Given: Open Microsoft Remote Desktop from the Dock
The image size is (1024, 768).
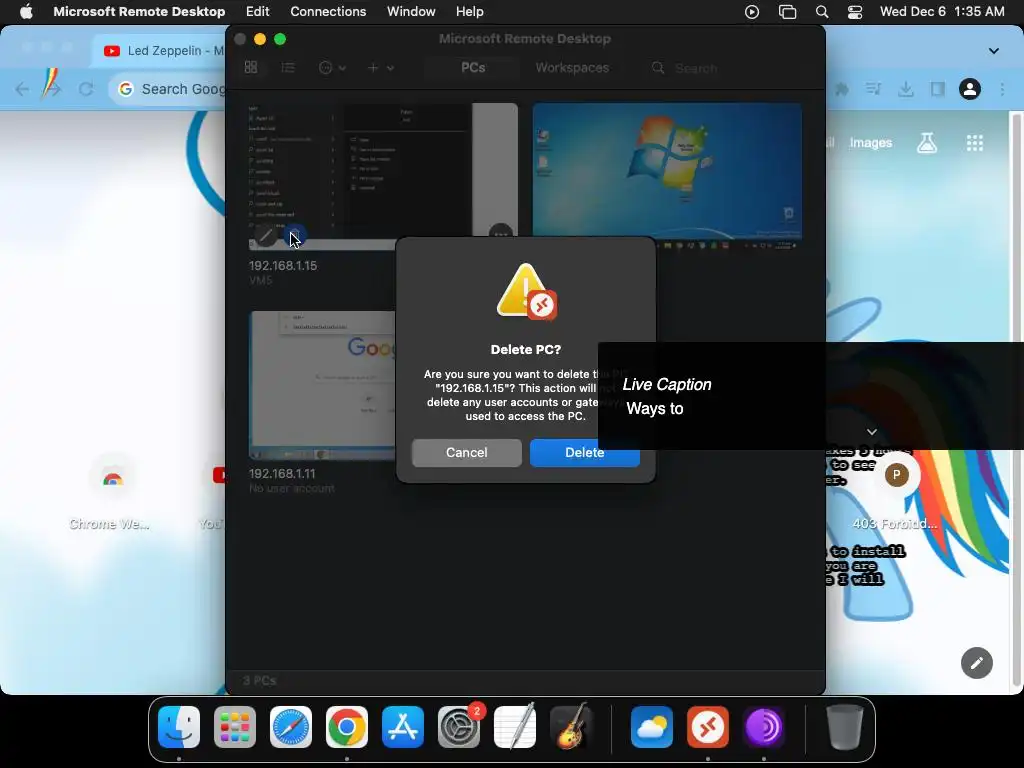Looking at the screenshot, I should pos(708,726).
